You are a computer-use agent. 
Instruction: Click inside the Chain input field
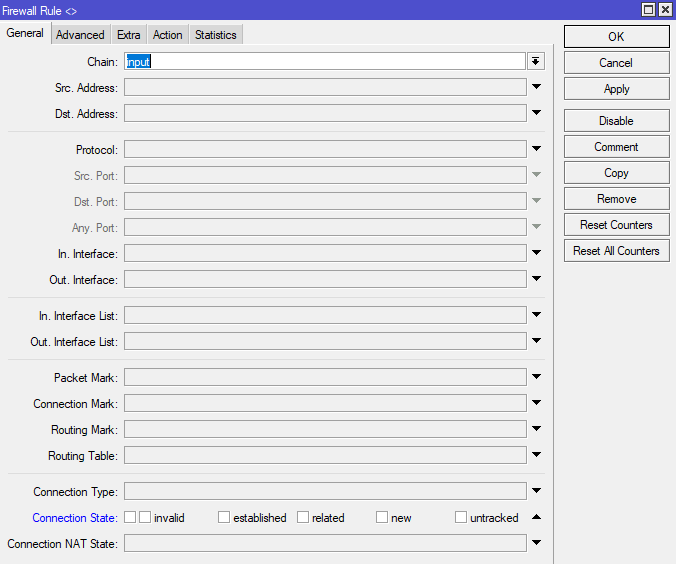[325, 61]
